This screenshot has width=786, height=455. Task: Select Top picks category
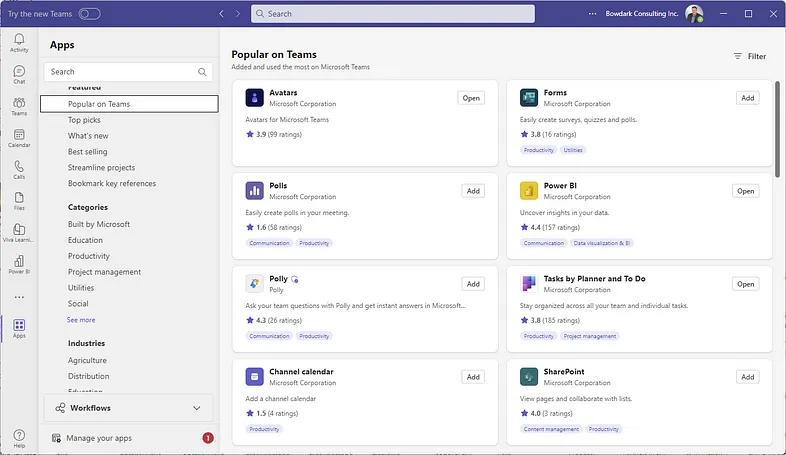point(84,120)
